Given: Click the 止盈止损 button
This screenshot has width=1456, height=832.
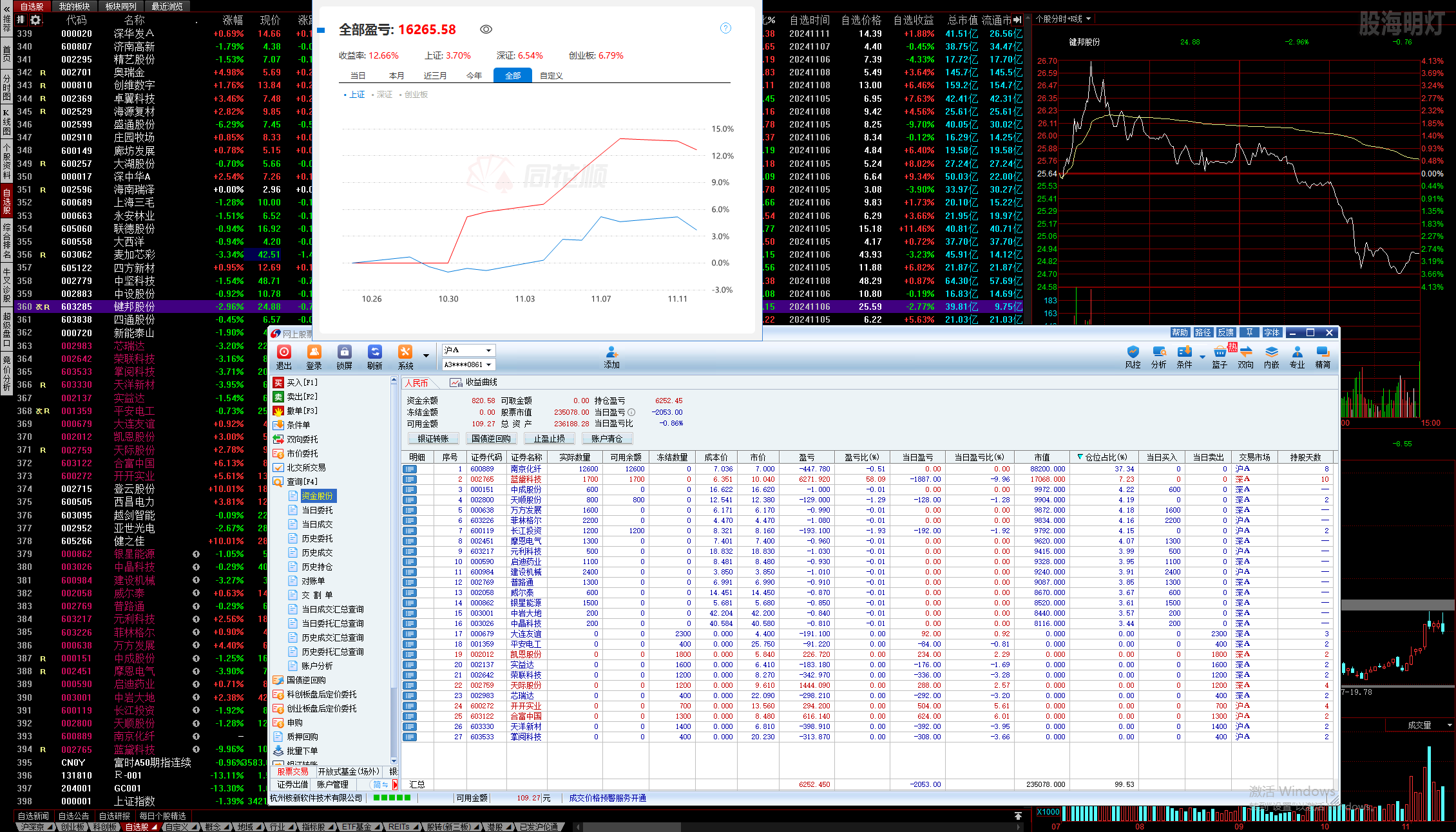Looking at the screenshot, I should pyautogui.click(x=549, y=439).
